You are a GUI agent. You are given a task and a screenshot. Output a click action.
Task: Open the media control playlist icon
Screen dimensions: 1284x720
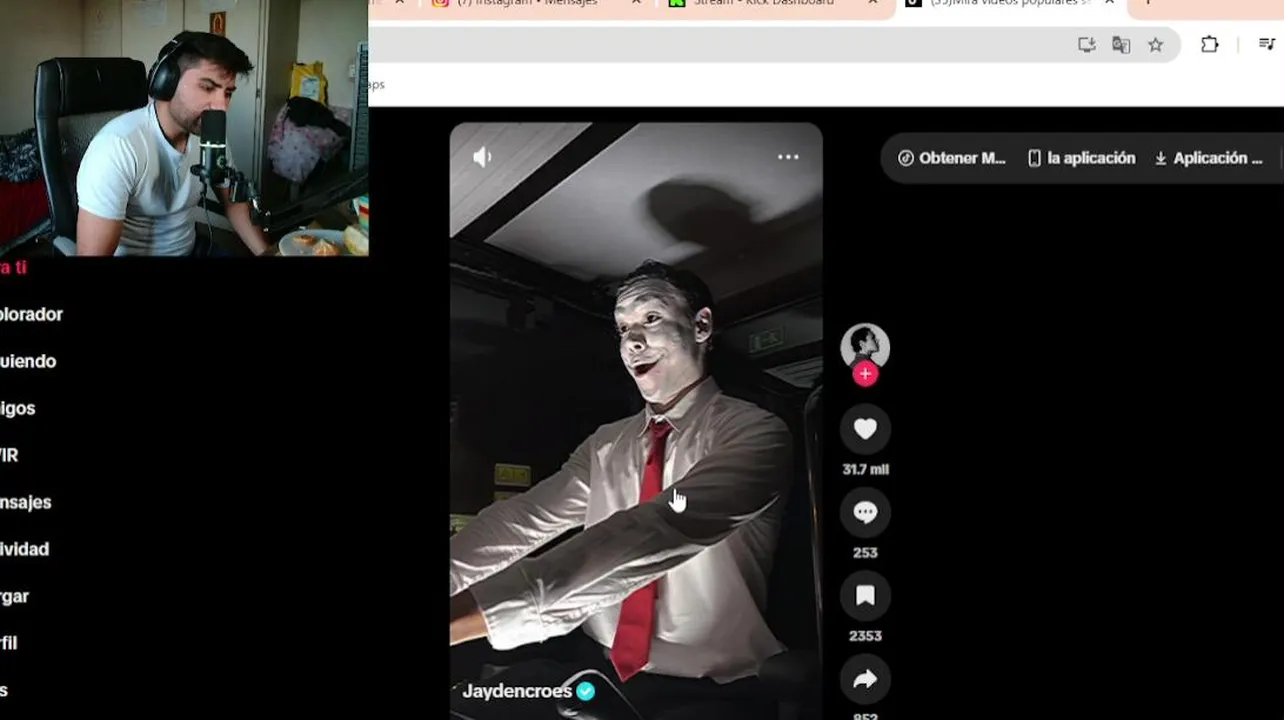1266,44
